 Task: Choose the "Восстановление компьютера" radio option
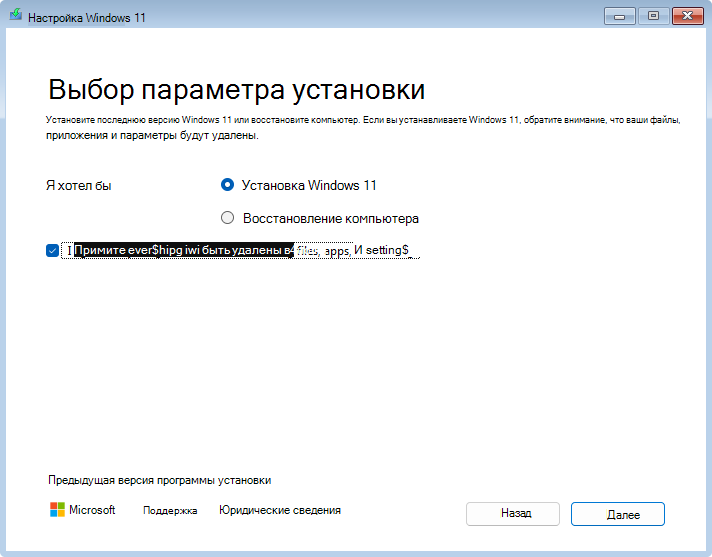pyautogui.click(x=227, y=218)
